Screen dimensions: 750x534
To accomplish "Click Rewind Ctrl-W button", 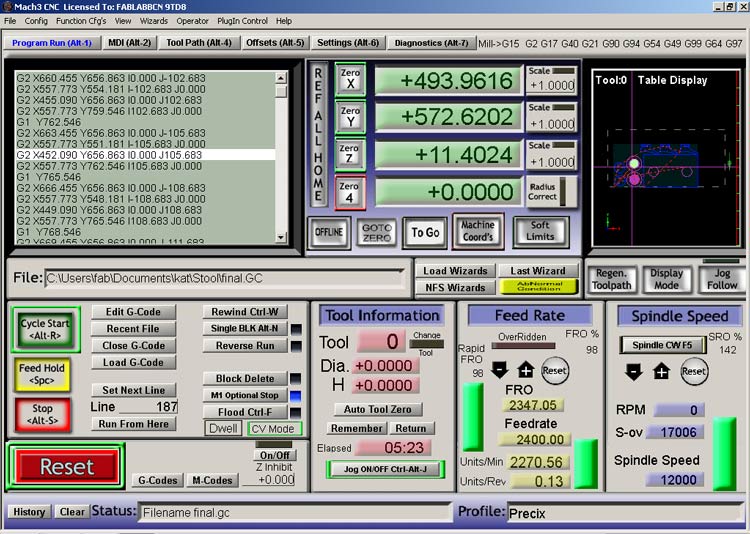I will coord(245,312).
